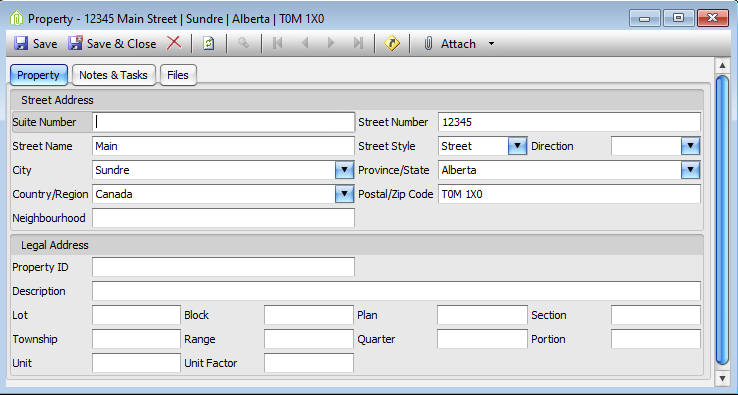Image resolution: width=738 pixels, height=395 pixels.
Task: Click the Property ID text field
Action: click(223, 267)
